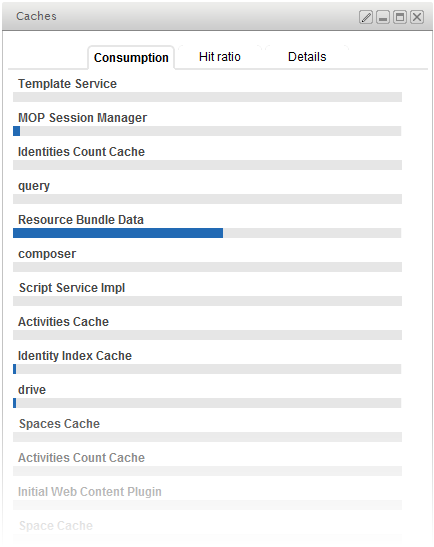Screen dimensions: 434x547
Task: Minimize the Caches portlet
Action: pos(383,17)
